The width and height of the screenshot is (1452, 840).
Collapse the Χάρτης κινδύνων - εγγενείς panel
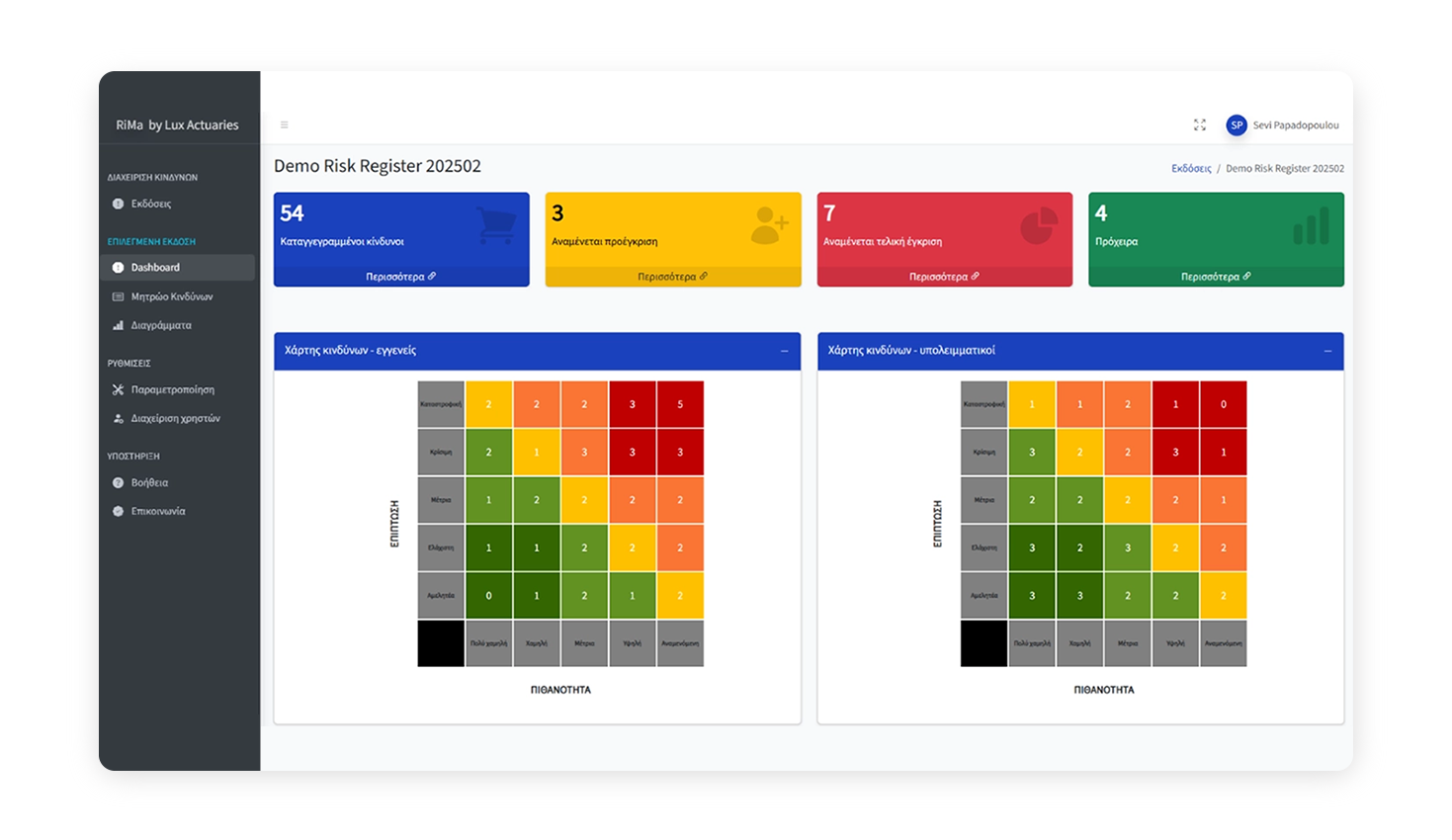pos(785,352)
